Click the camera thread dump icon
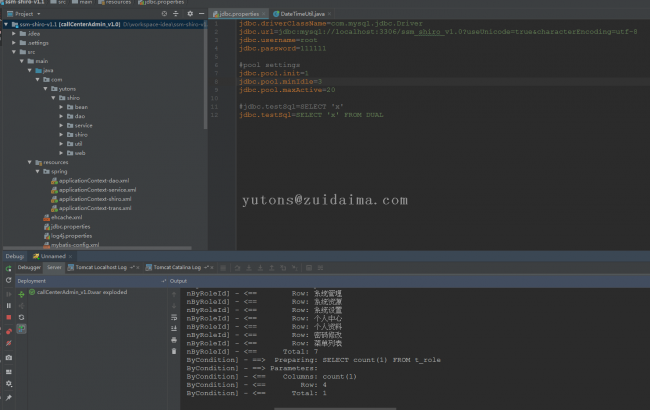 9,356
